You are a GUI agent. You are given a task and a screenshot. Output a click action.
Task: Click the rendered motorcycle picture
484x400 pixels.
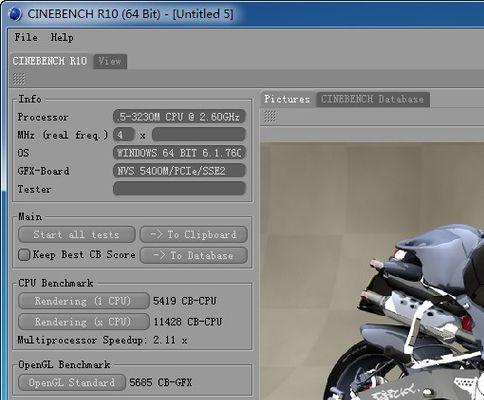(x=372, y=271)
